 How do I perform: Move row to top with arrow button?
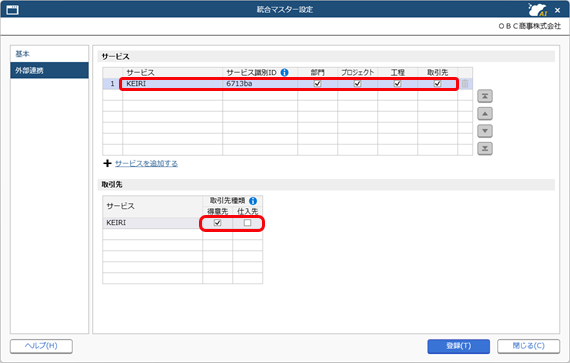[x=485, y=96]
